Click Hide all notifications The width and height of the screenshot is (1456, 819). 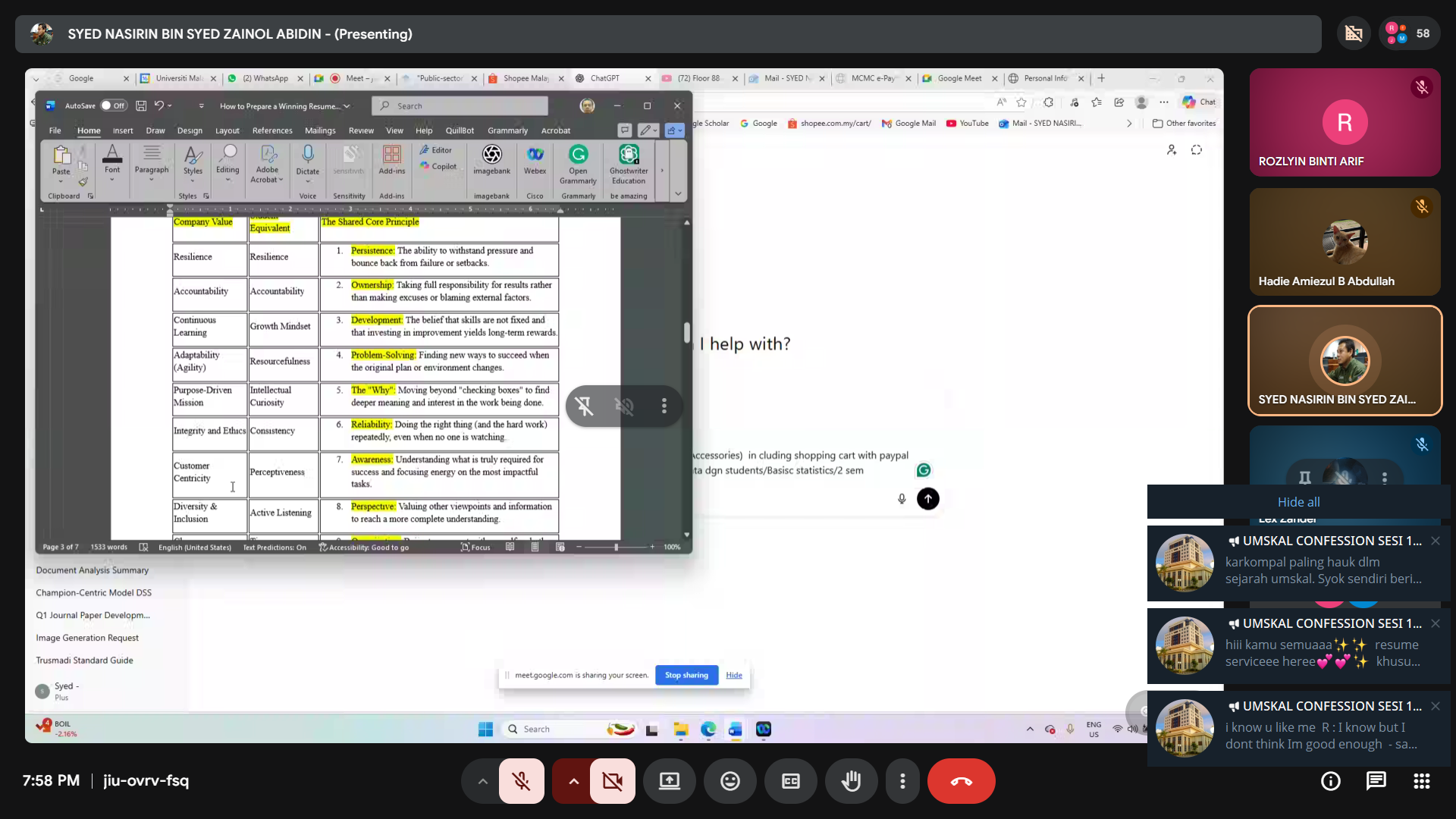1298,502
